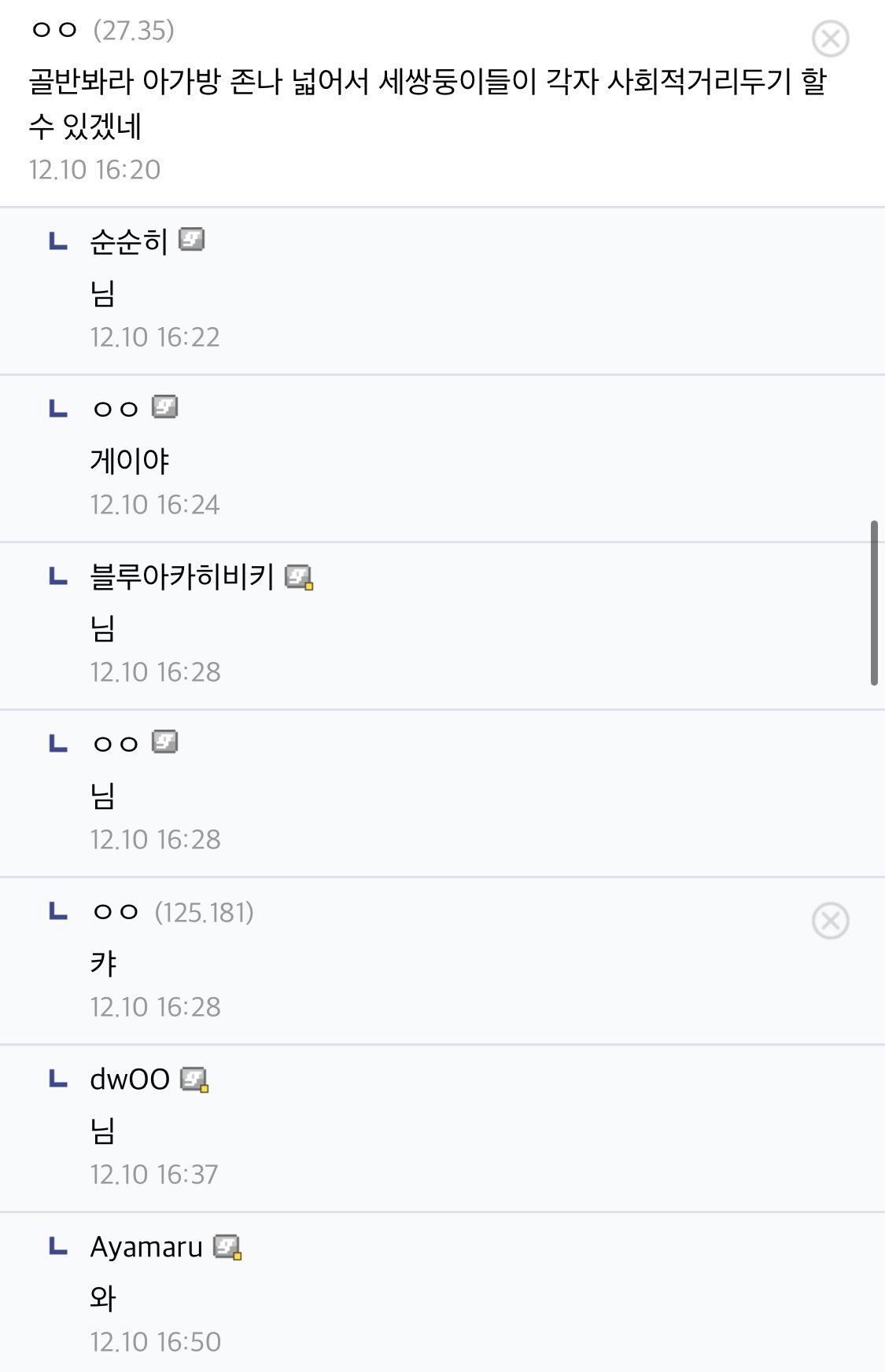
Task: Open 순순히's profile nickname
Action: click(129, 241)
